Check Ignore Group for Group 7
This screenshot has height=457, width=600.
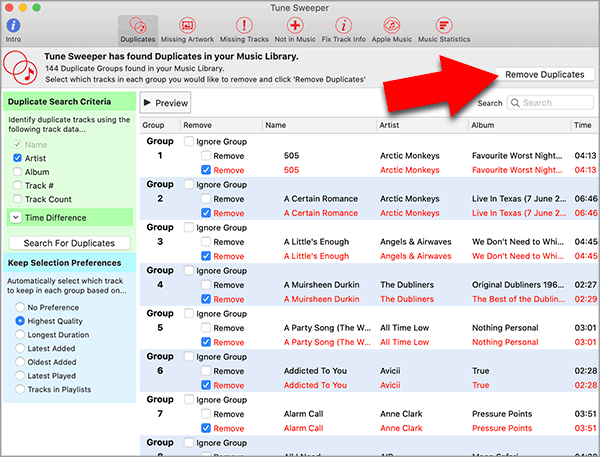(189, 400)
